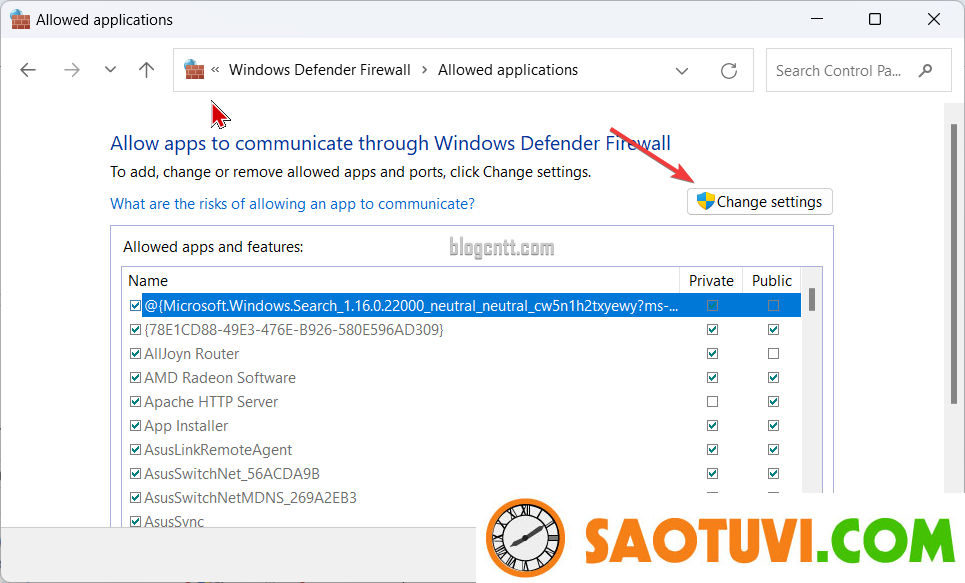Toggle Private for App Installer
Screen dimensions: 965x583
tap(713, 425)
